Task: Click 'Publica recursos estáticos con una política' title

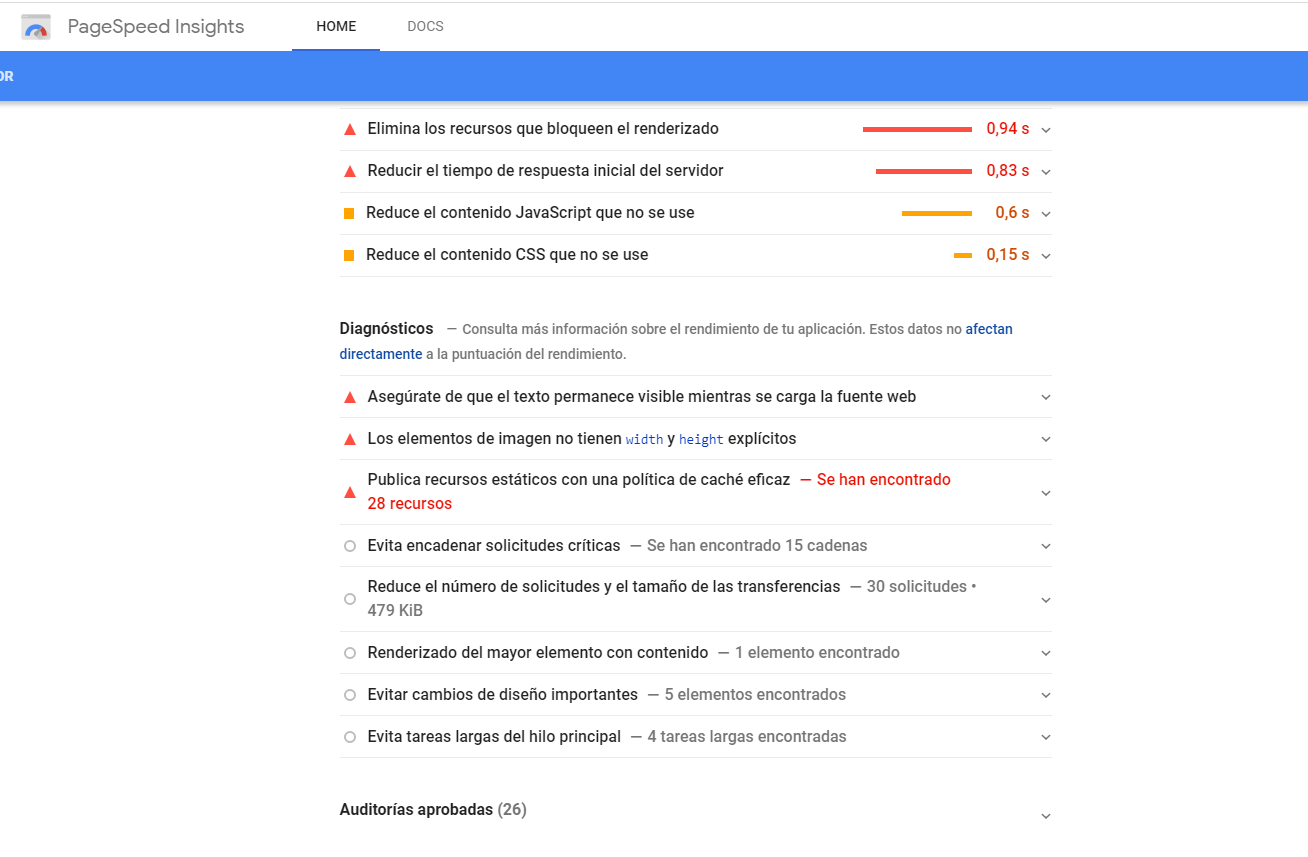Action: 579,480
